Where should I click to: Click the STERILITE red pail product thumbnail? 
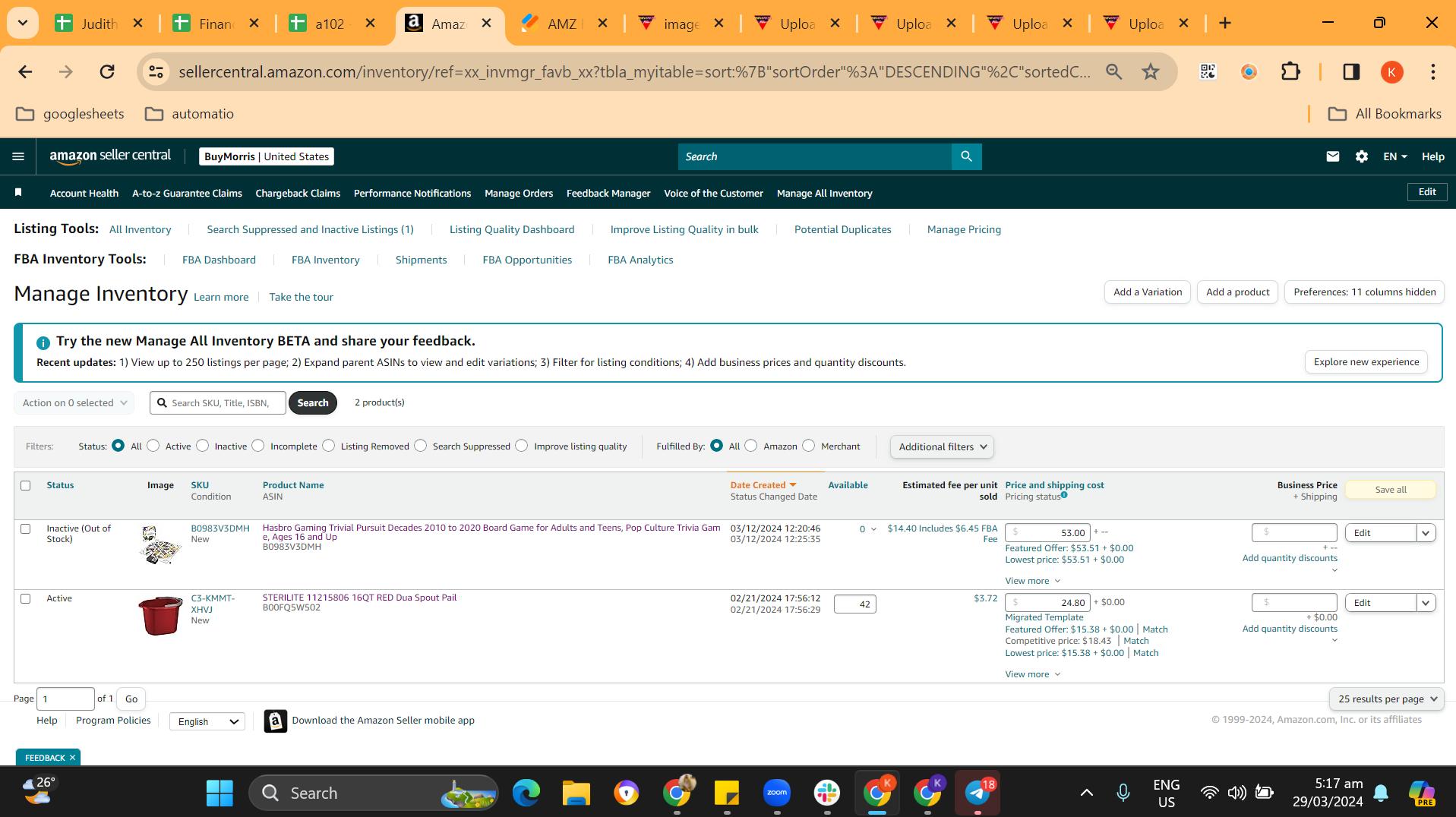160,615
